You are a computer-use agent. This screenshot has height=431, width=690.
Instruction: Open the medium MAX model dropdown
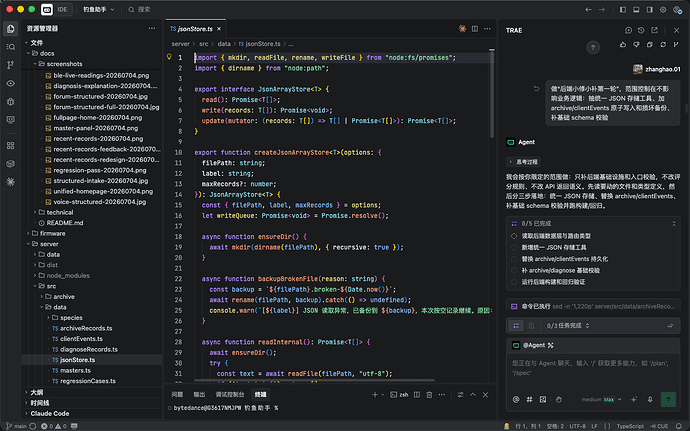tap(601, 399)
